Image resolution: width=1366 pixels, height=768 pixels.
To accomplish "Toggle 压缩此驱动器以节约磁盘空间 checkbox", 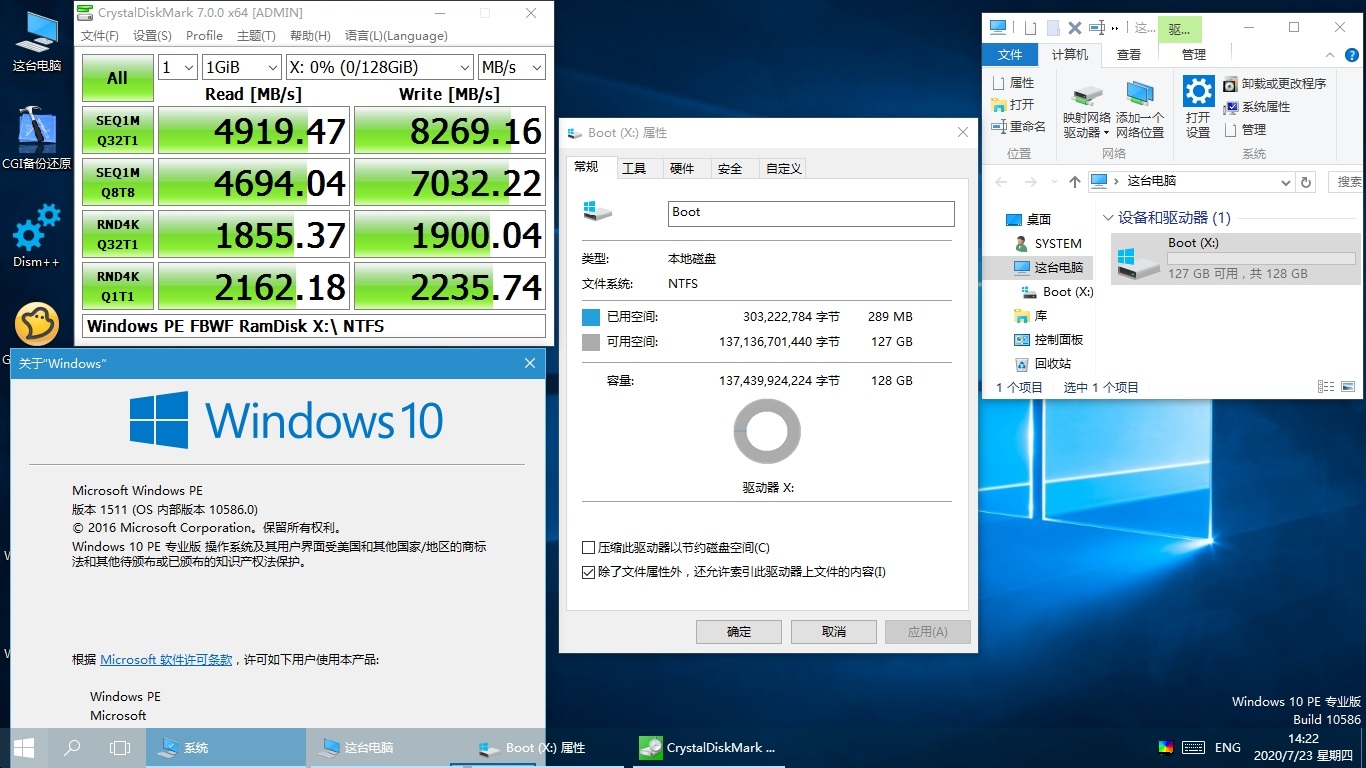I will tap(588, 548).
